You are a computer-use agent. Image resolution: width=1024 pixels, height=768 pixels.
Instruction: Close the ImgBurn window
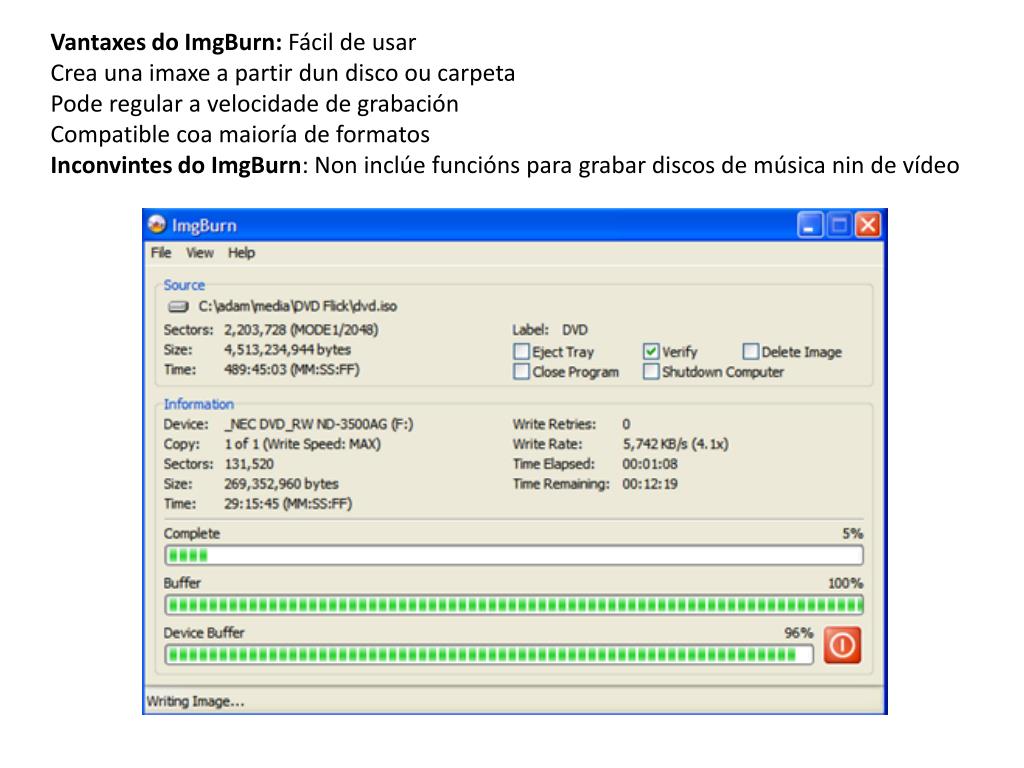tap(868, 225)
